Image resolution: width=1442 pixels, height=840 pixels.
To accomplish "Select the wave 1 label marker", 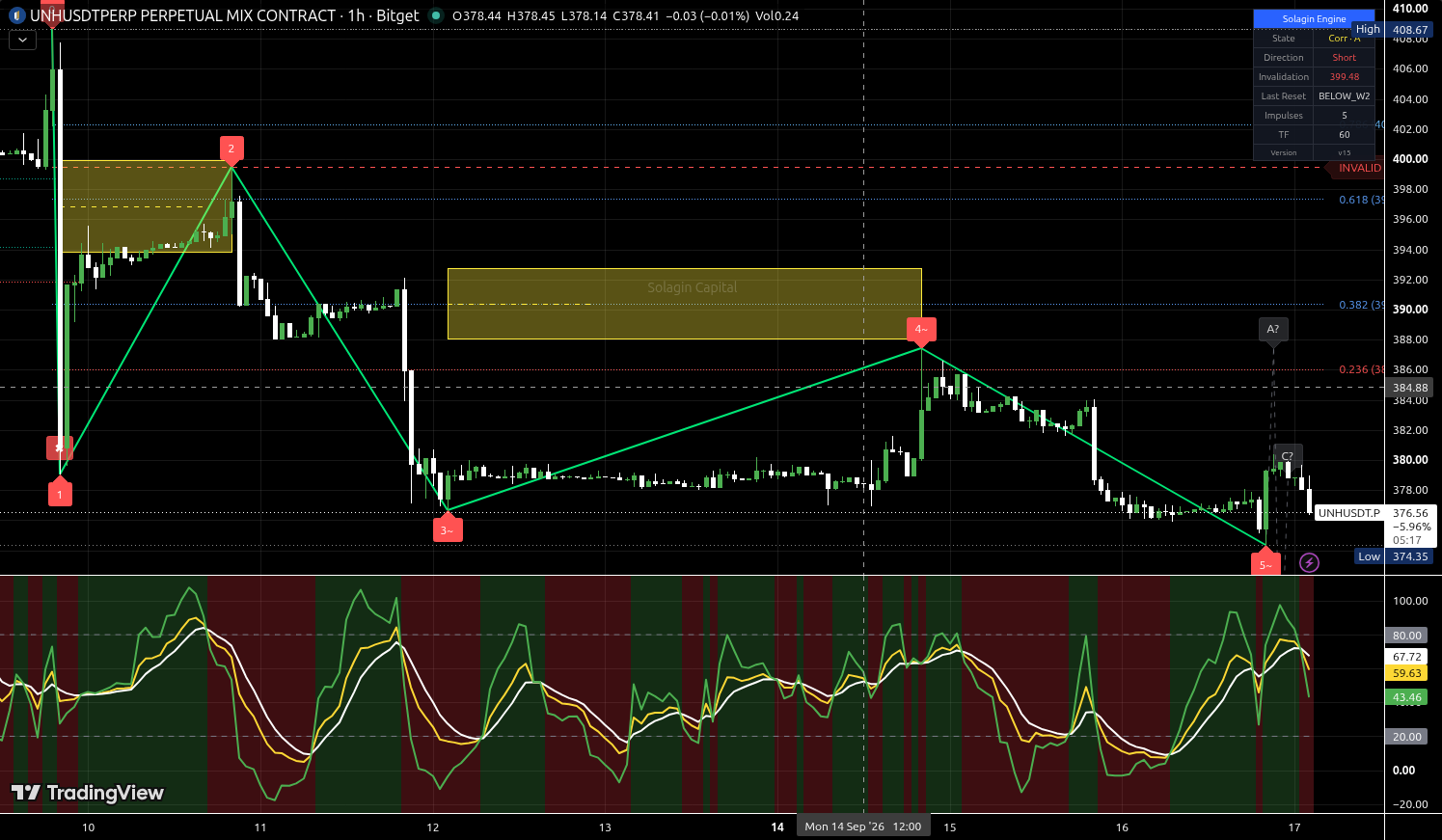I will tap(60, 494).
